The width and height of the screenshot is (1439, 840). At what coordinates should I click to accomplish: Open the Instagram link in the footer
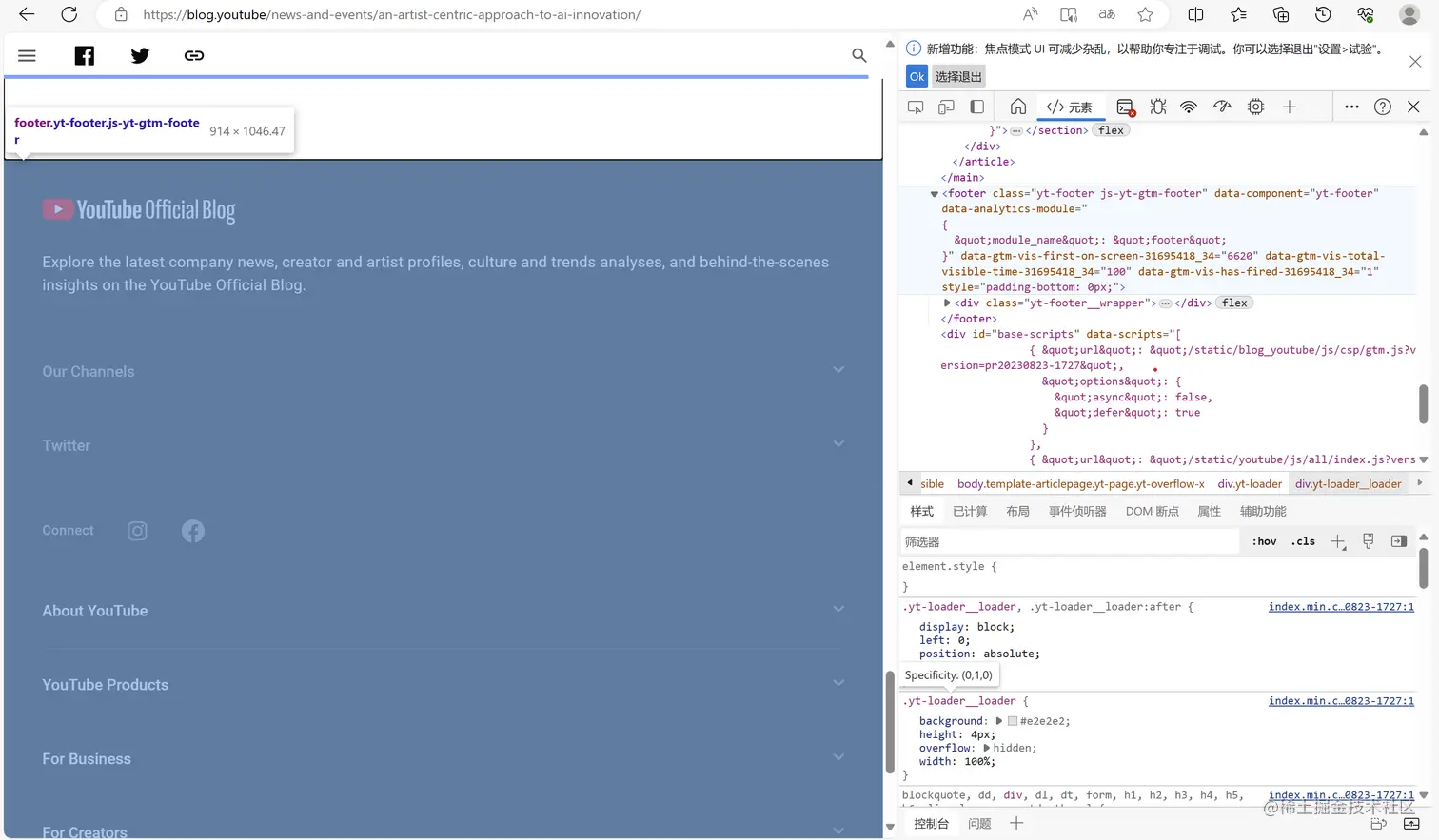(138, 531)
